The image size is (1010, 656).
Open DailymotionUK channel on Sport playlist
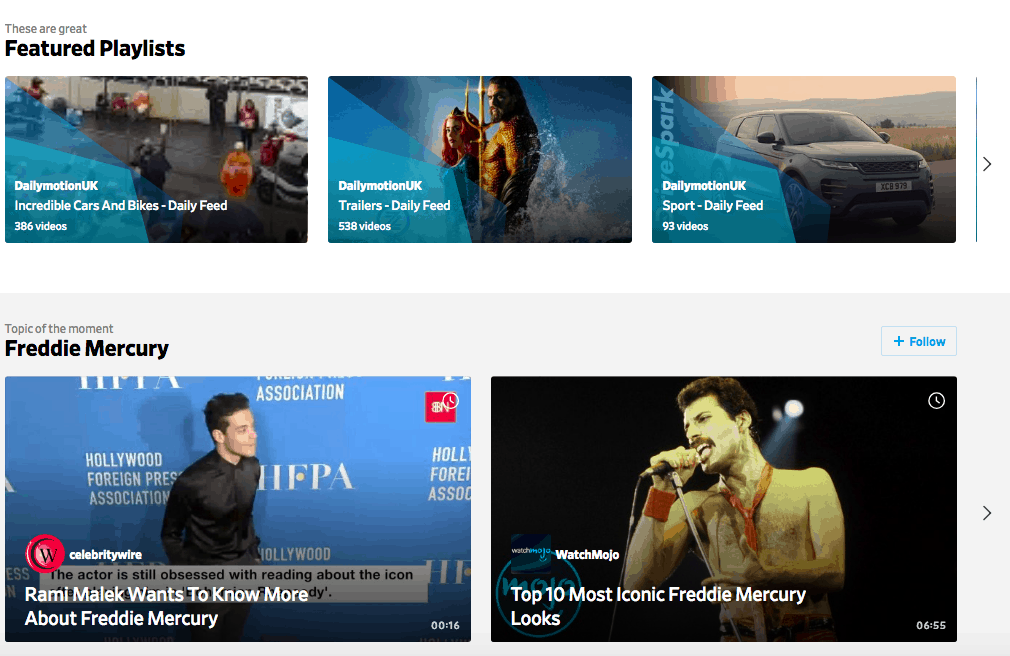[x=704, y=186]
